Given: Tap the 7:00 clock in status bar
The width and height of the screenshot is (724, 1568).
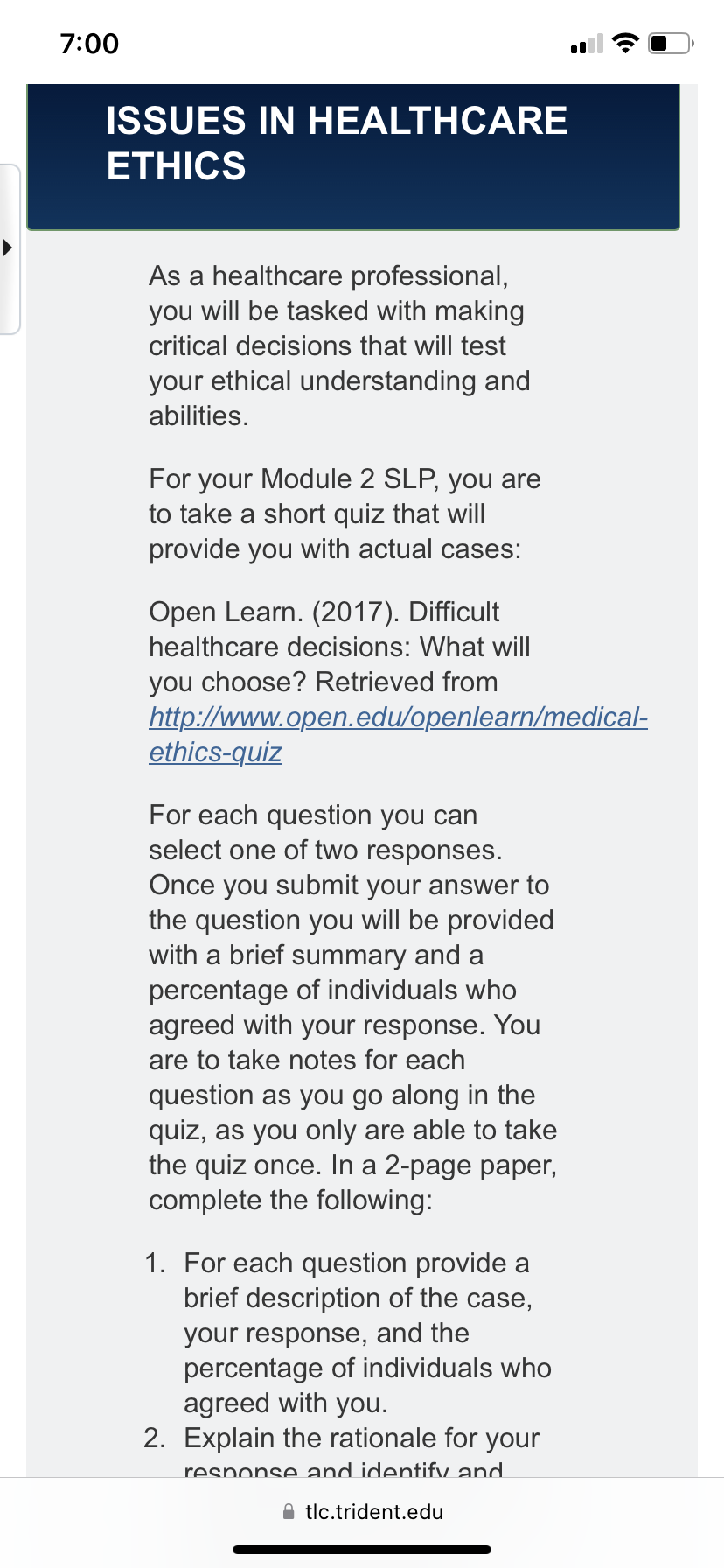Looking at the screenshot, I should pos(89,44).
